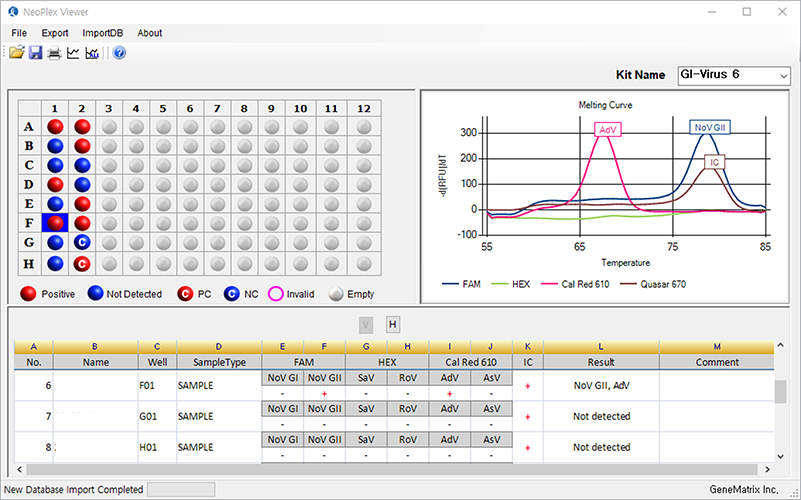The width and height of the screenshot is (801, 500).
Task: Select positive well F2
Action: coord(82,223)
